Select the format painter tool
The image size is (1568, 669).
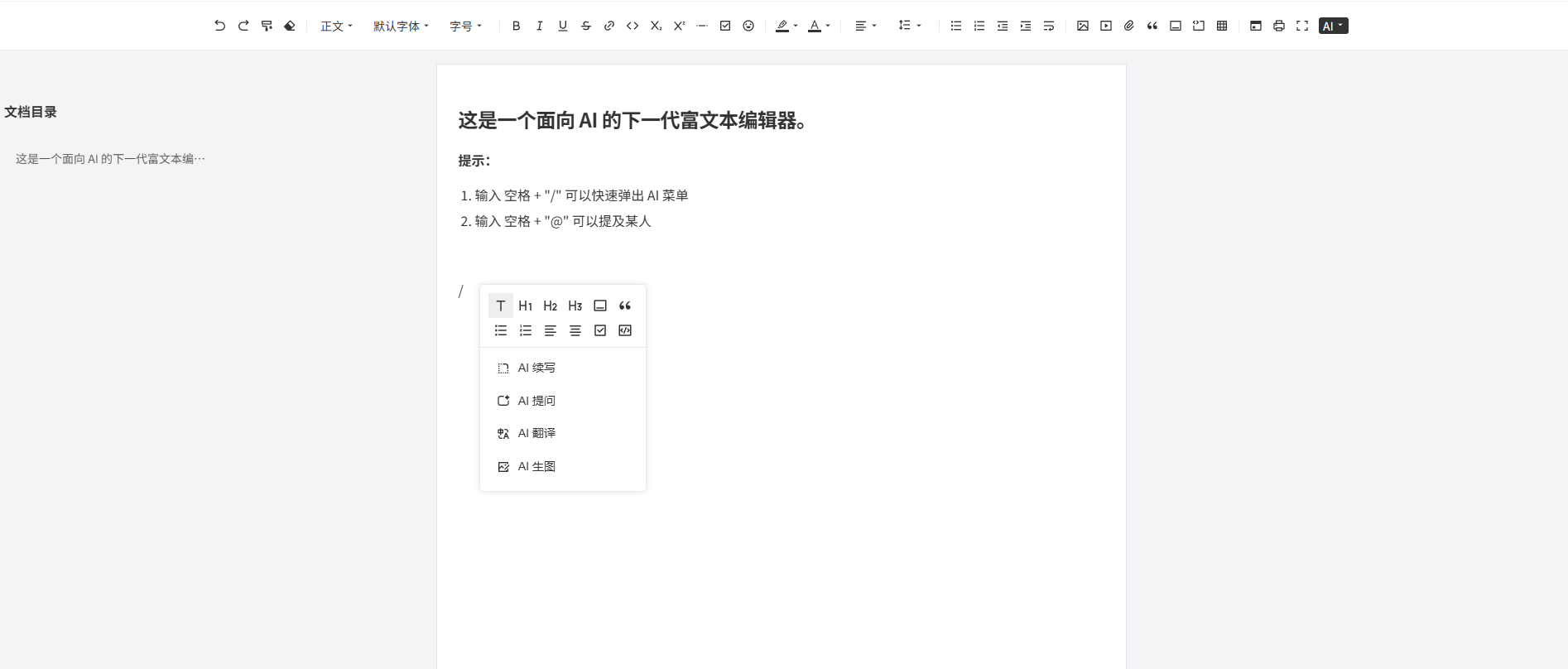click(267, 26)
